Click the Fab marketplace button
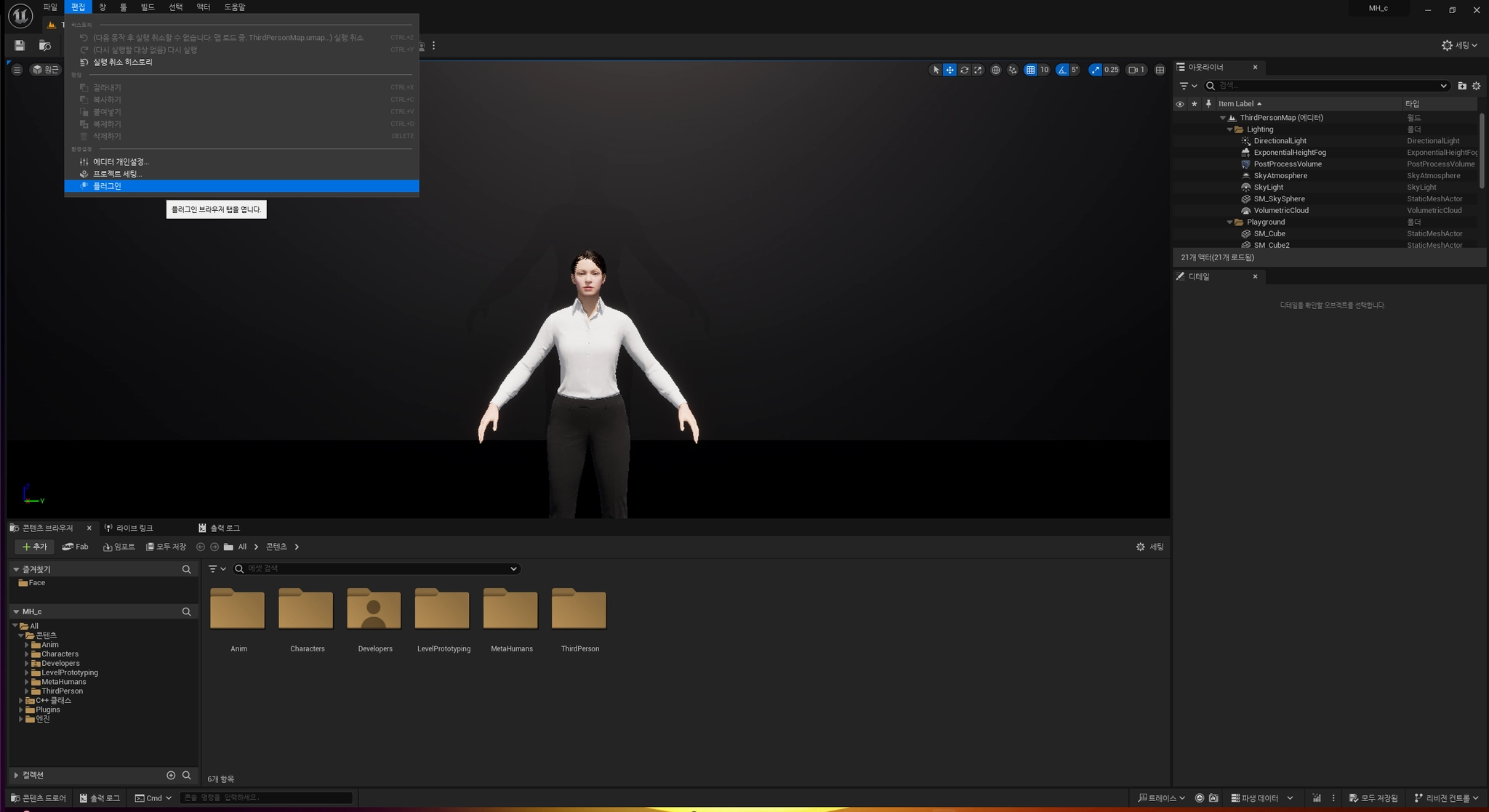 point(75,547)
